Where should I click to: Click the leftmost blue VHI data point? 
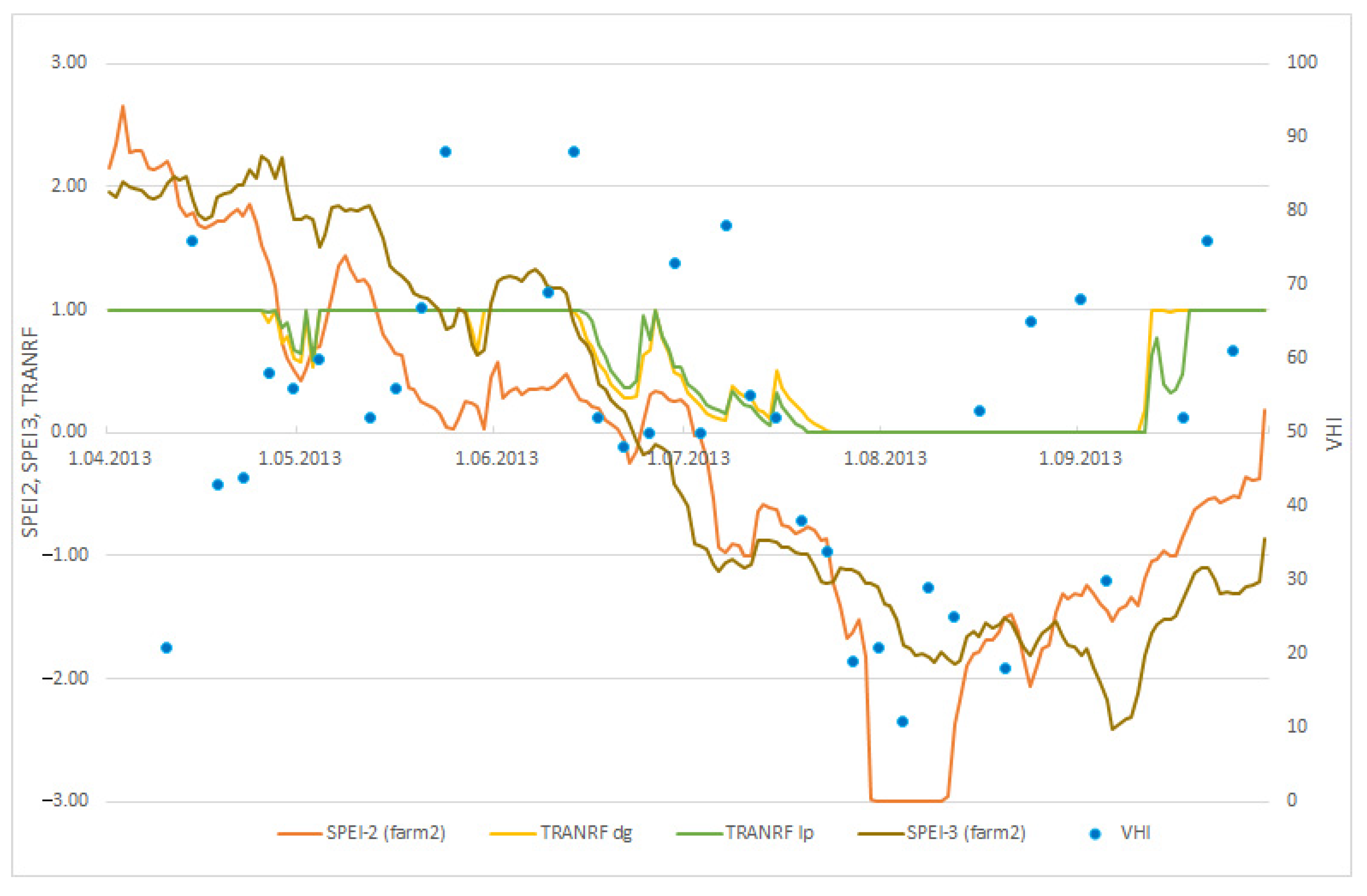167,648
